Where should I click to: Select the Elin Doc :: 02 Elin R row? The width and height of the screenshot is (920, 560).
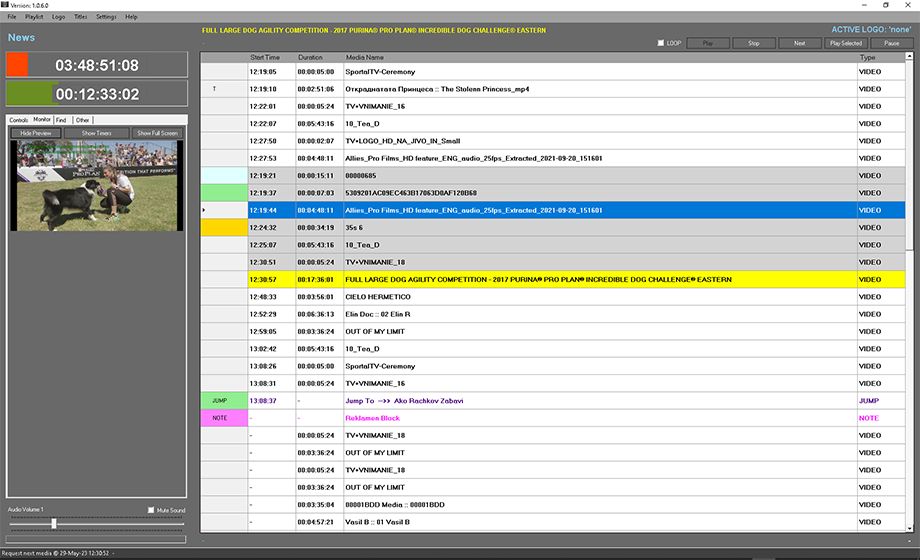click(553, 314)
